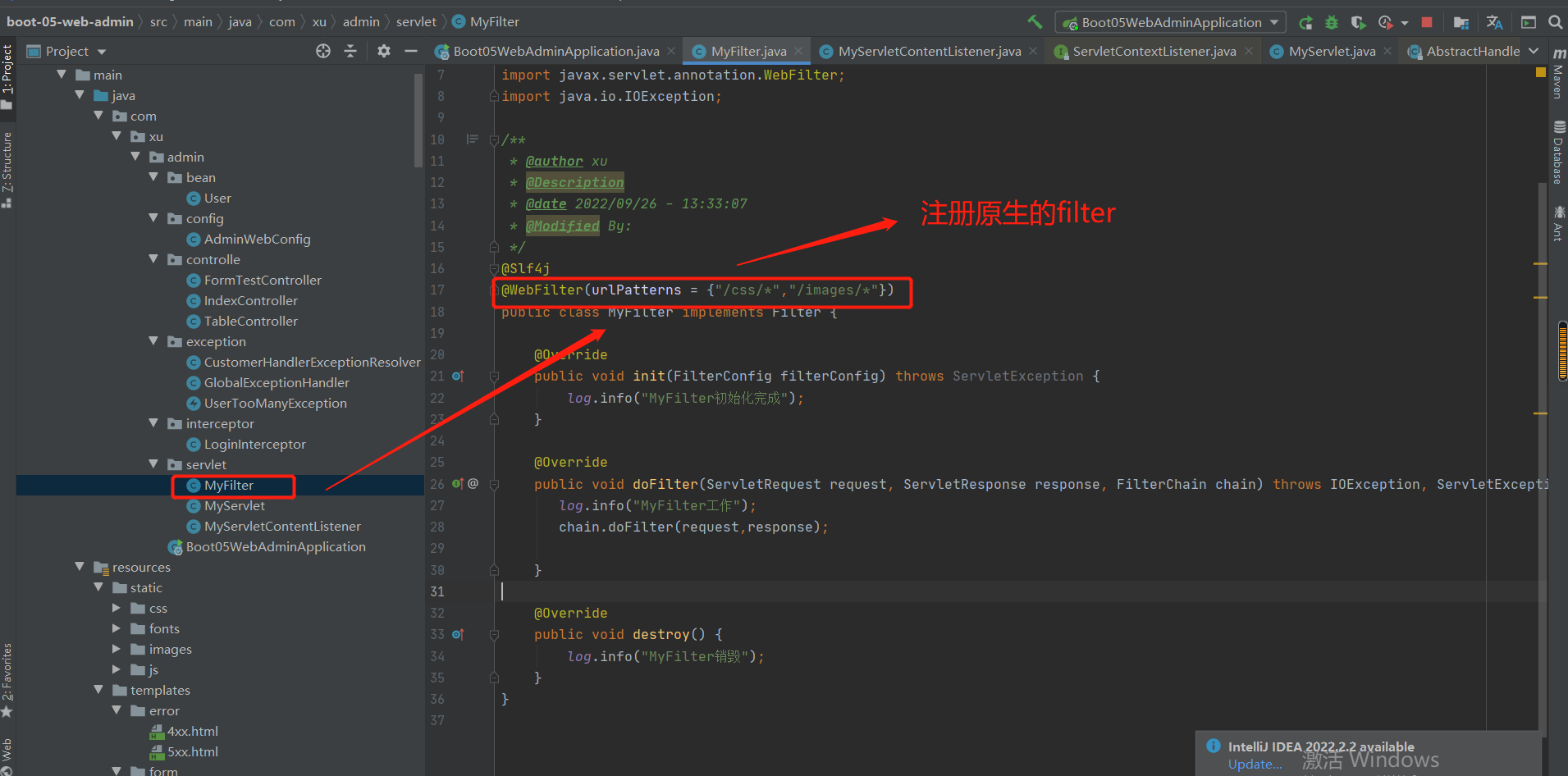Screen dimensions: 1568x776
Task: Select User class under bean package
Action: (217, 198)
